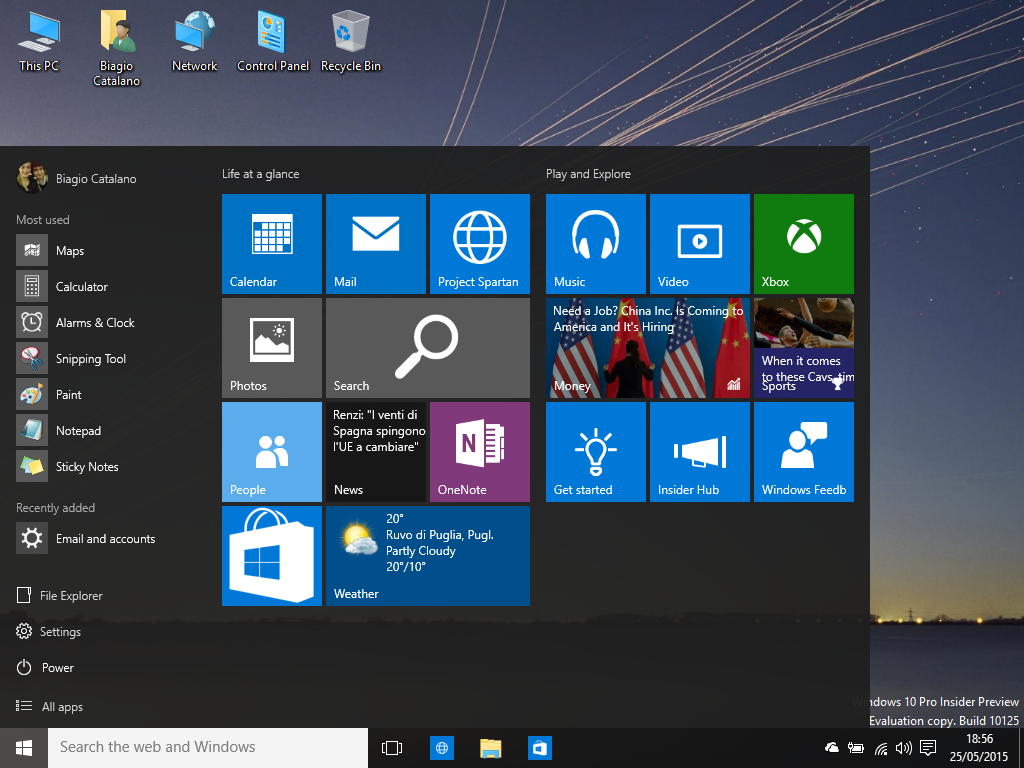
Task: Open the Insider Hub tile
Action: click(x=699, y=451)
